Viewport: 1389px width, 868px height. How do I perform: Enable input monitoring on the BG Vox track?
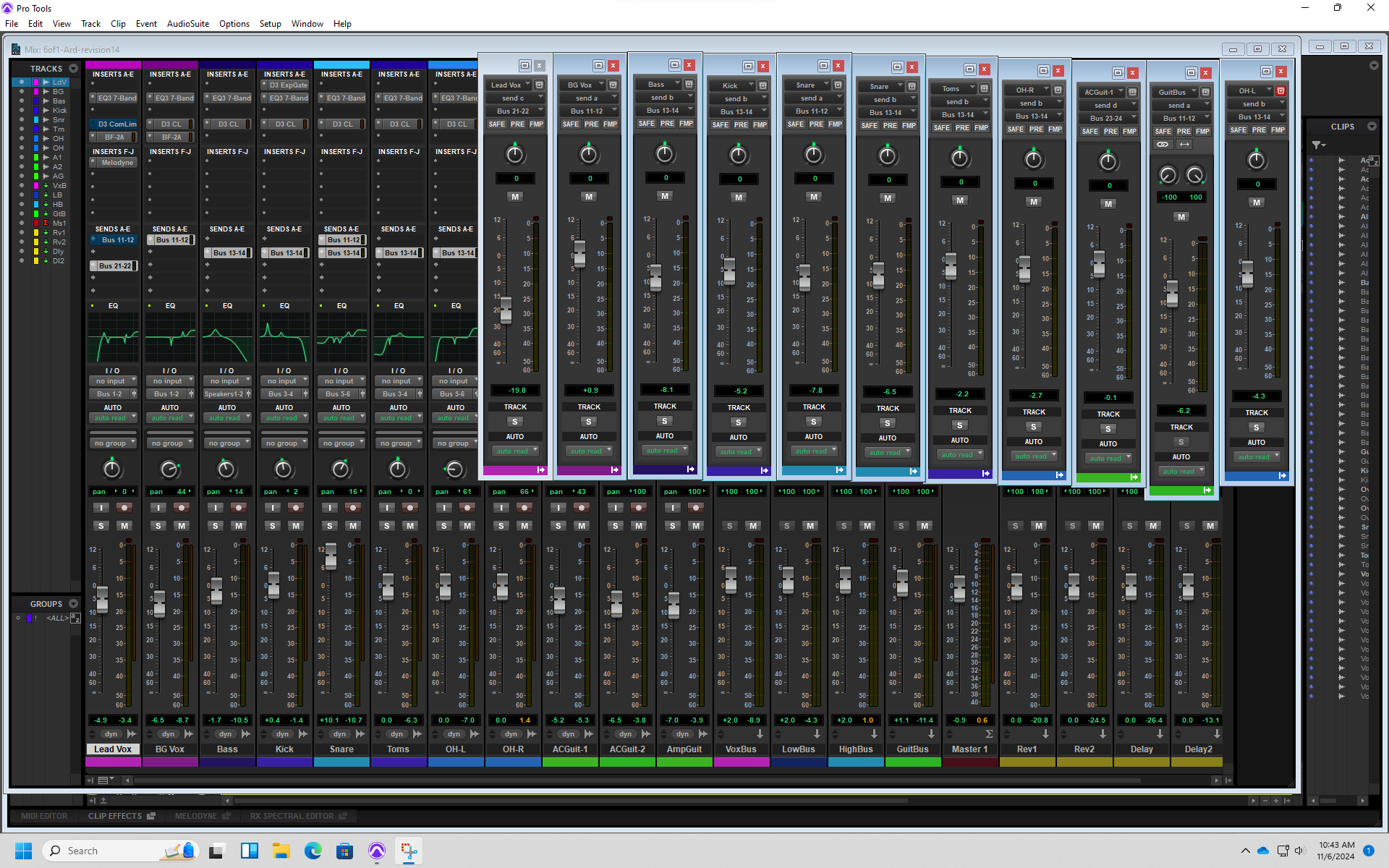coord(158,508)
